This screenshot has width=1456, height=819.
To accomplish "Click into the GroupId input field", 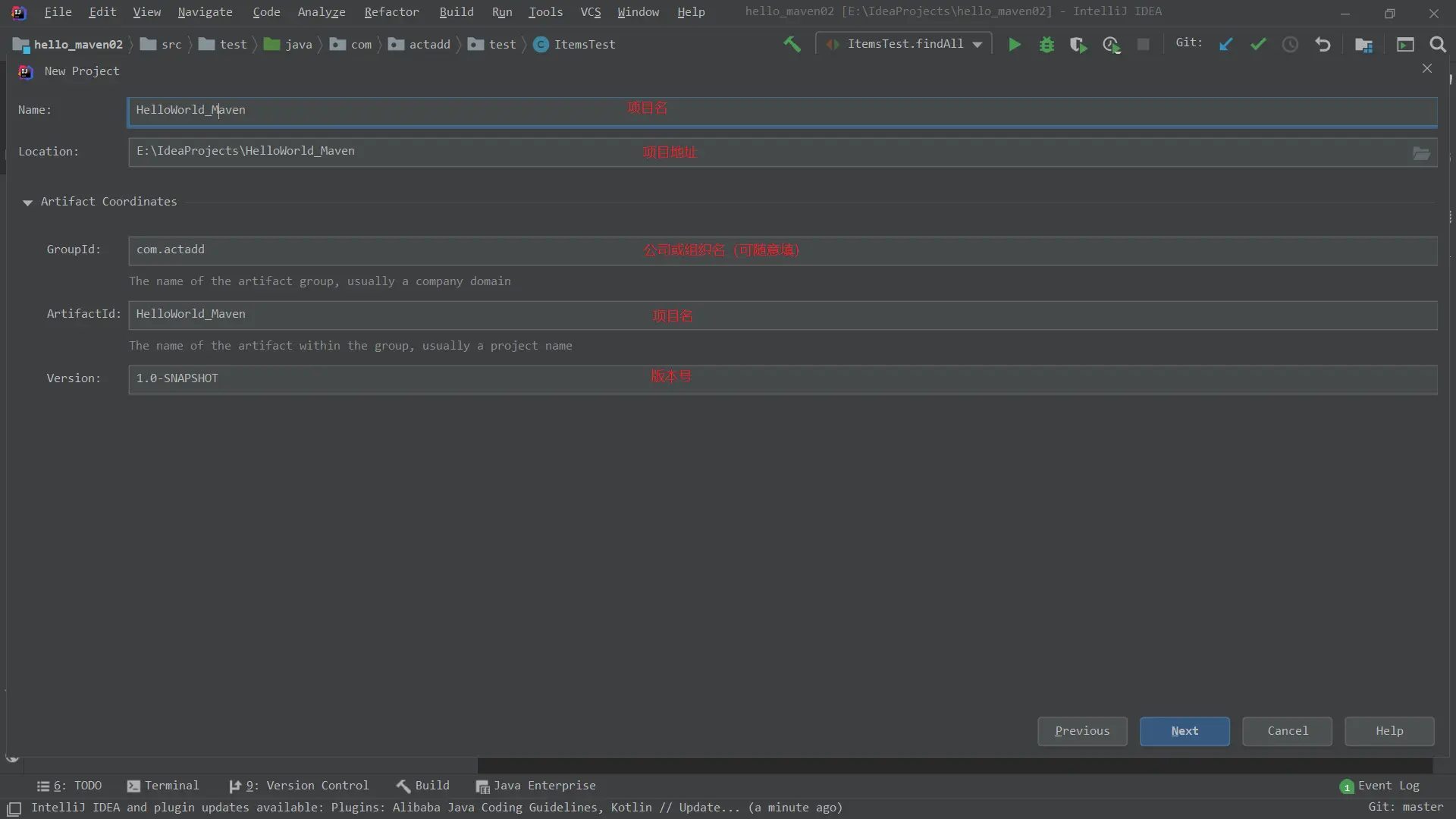I will (781, 250).
